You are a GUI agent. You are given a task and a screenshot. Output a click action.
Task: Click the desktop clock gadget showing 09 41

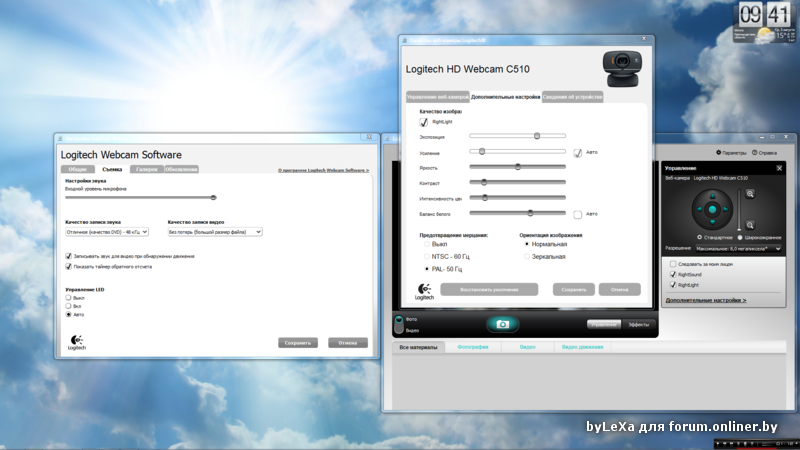pos(764,14)
